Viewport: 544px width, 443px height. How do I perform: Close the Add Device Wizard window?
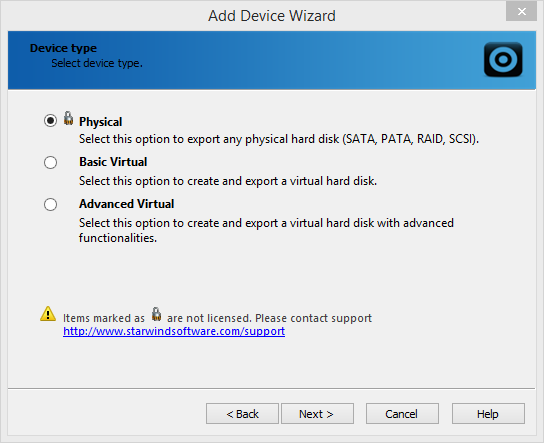(521, 11)
